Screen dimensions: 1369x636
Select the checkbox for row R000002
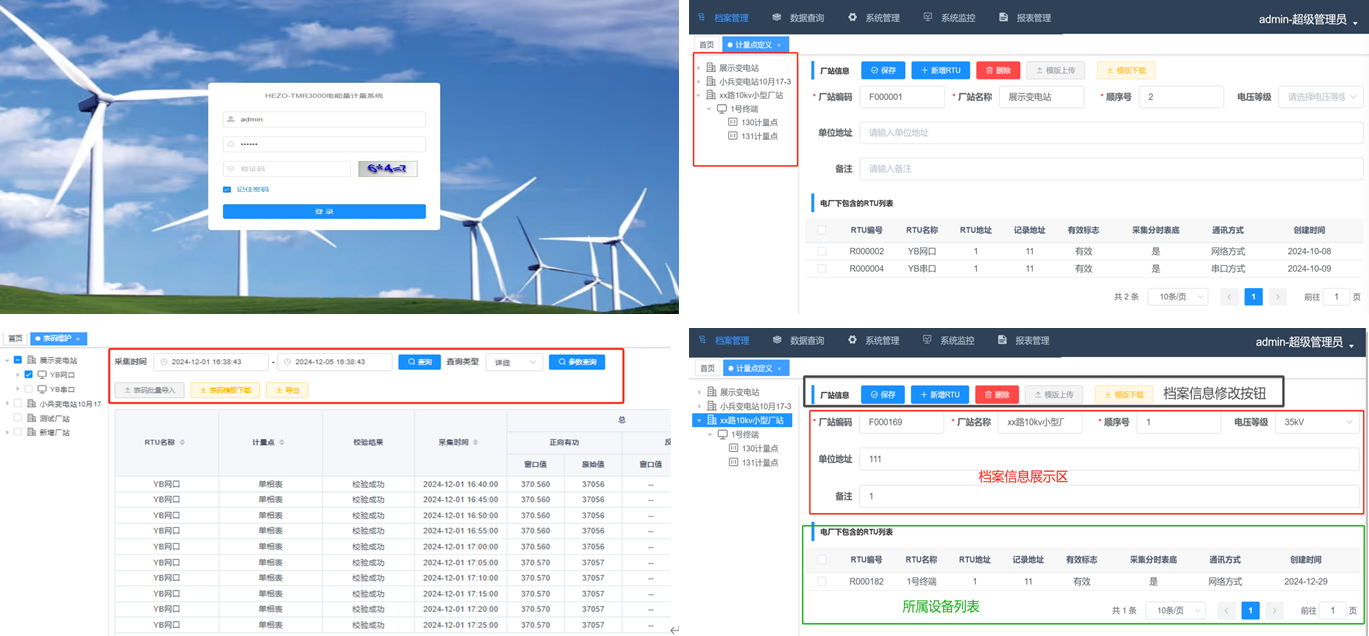[x=821, y=251]
